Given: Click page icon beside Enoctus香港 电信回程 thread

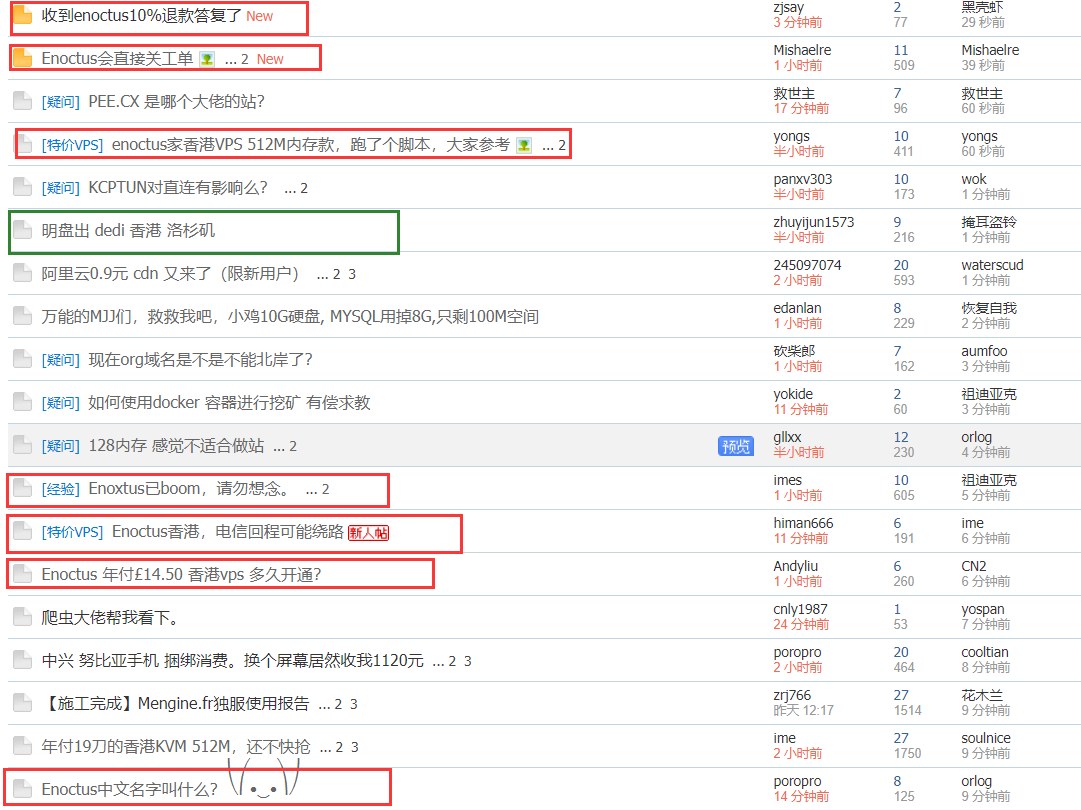Looking at the screenshot, I should pos(23,531).
